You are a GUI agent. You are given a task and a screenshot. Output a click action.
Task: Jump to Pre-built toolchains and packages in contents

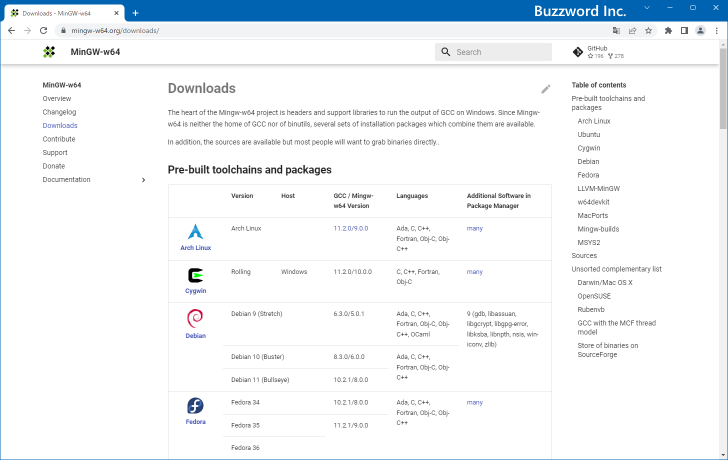tap(608, 103)
